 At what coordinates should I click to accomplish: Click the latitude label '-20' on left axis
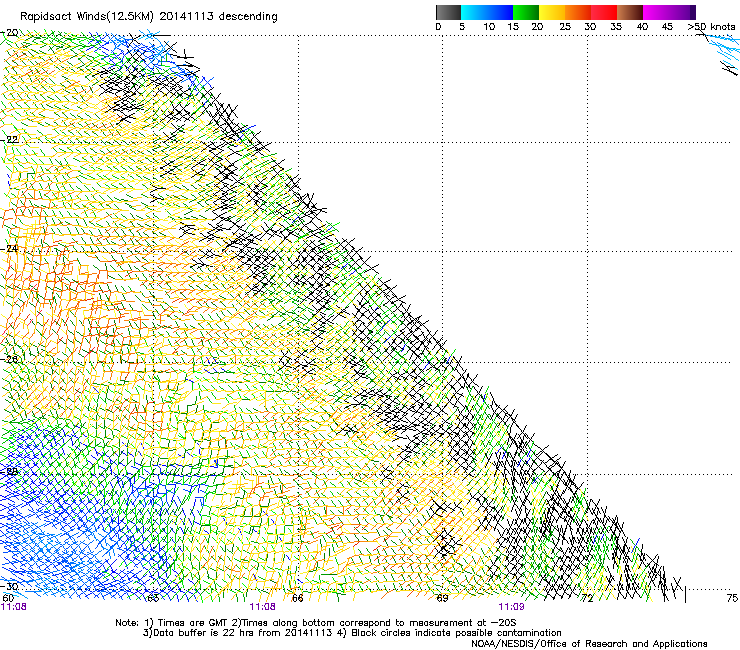[10, 33]
